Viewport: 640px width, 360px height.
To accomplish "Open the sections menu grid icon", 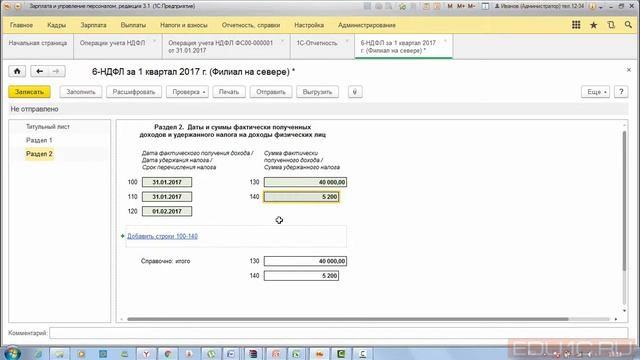I will (576, 25).
